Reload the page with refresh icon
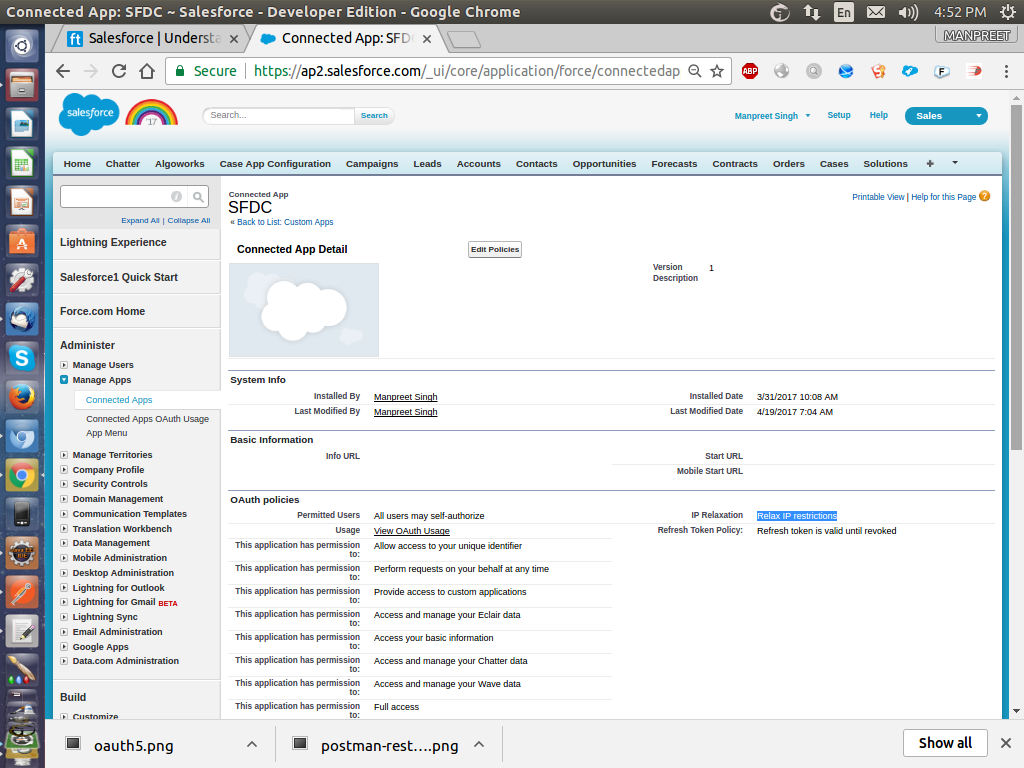 (x=119, y=71)
